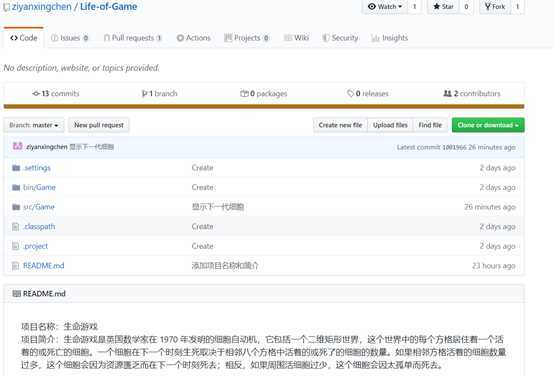Click the Watch counter showing 1
Image resolution: width=554 pixels, height=376 pixels.
pos(414,7)
